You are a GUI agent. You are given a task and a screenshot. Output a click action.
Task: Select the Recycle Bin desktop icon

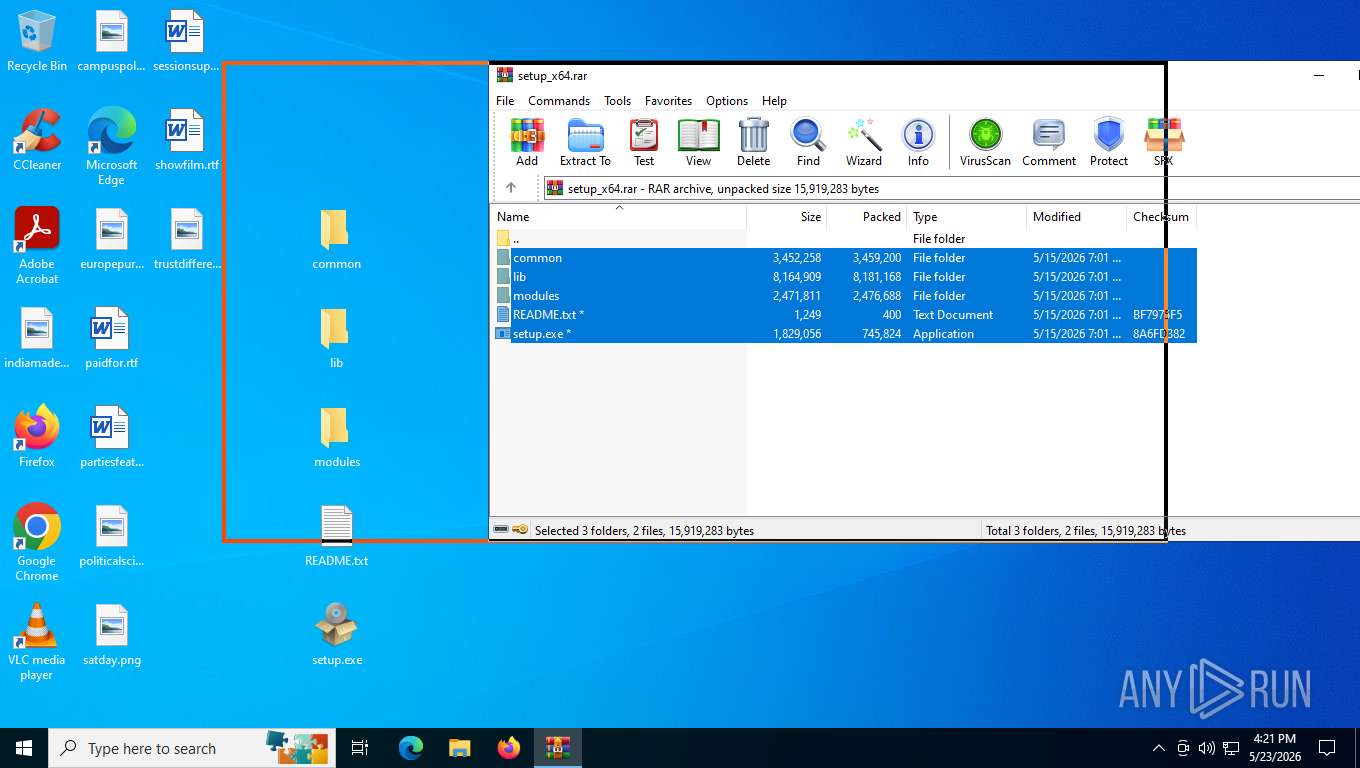[37, 41]
